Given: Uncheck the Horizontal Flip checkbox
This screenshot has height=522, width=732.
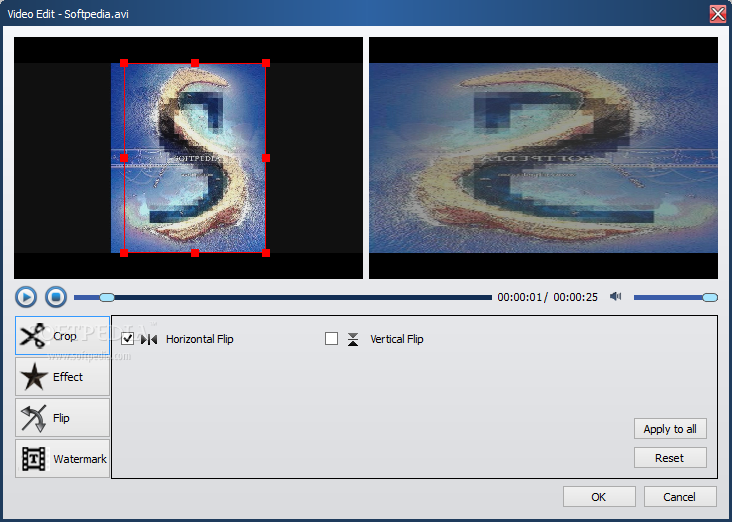Looking at the screenshot, I should 127,339.
